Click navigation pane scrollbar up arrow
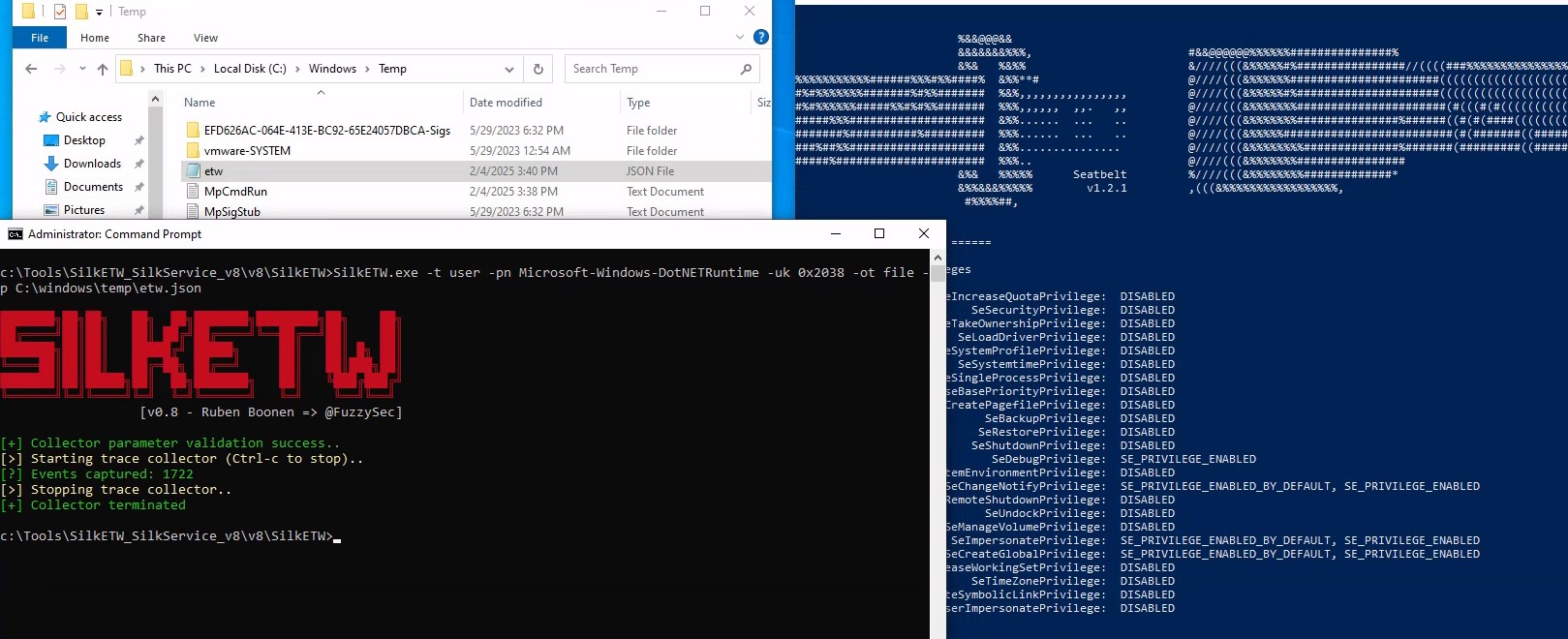 point(155,99)
